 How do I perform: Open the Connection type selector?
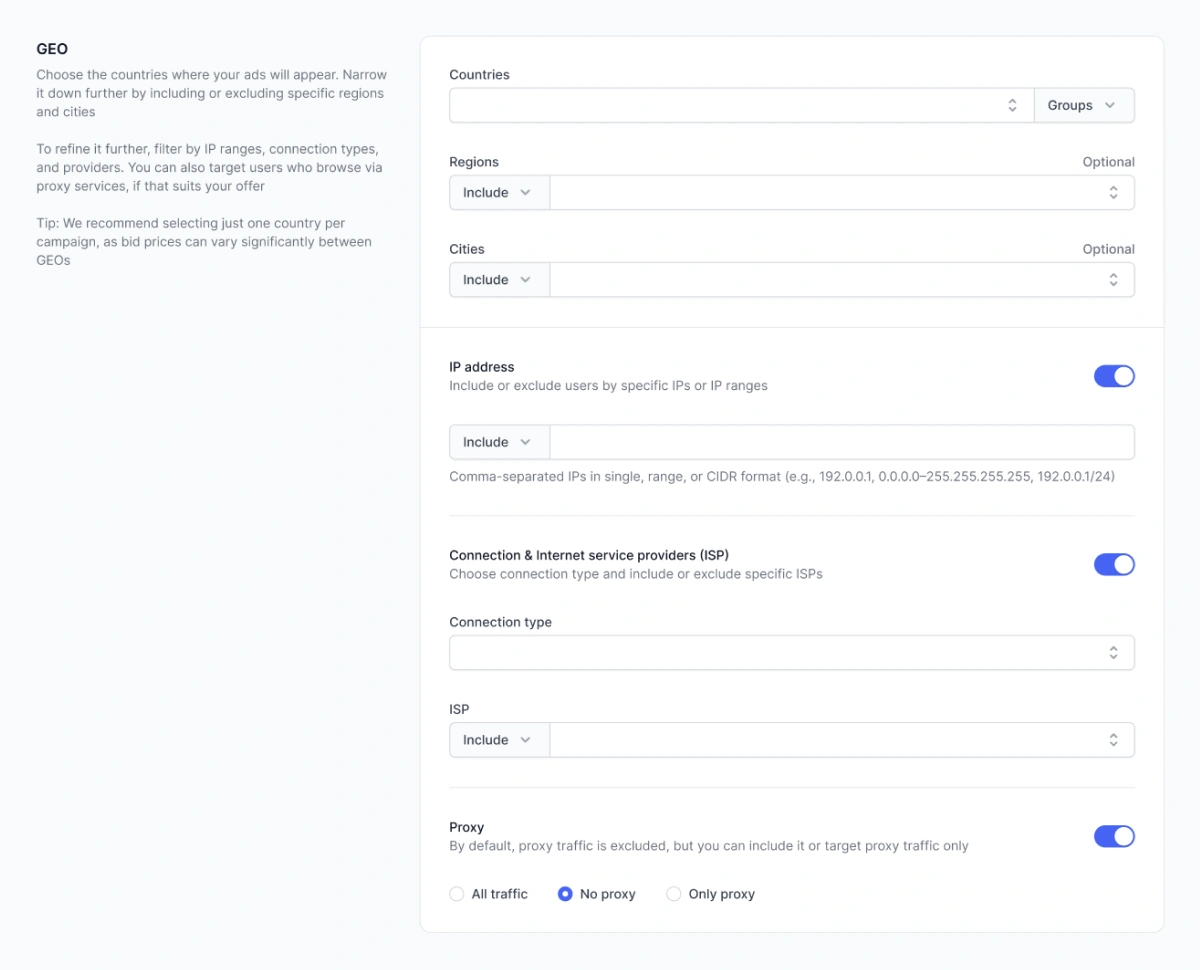pos(790,652)
